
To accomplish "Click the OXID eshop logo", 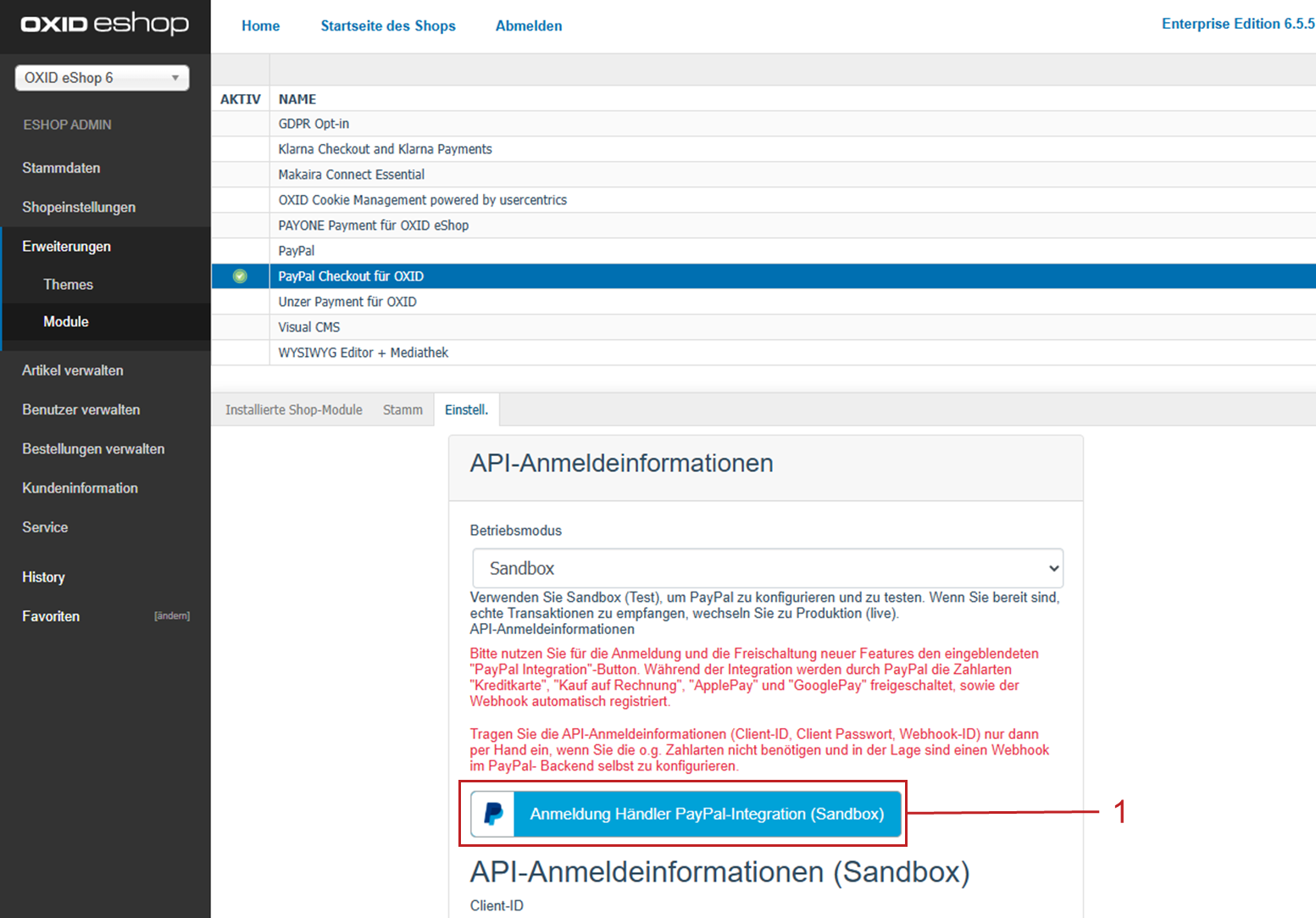I will (104, 24).
